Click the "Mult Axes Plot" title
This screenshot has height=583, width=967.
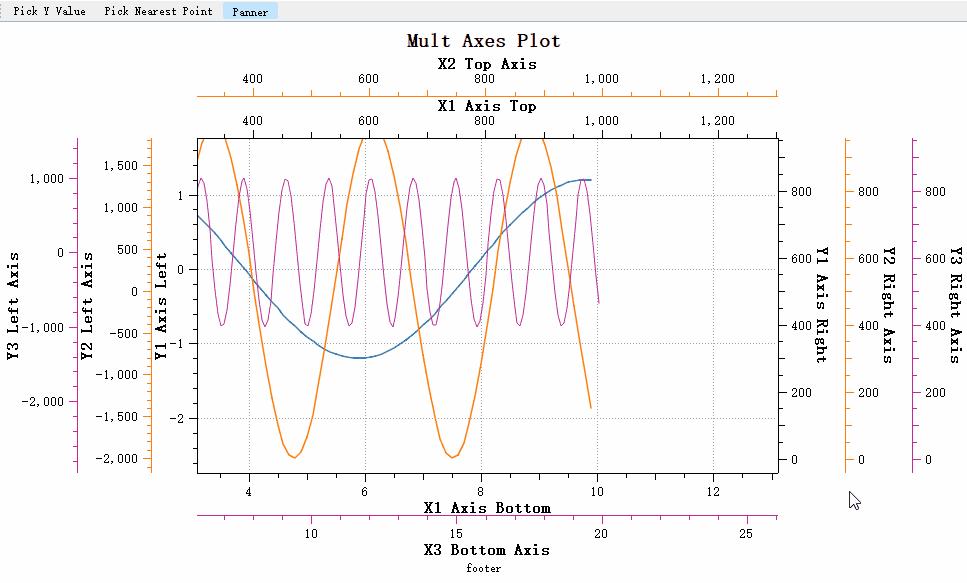pos(484,41)
